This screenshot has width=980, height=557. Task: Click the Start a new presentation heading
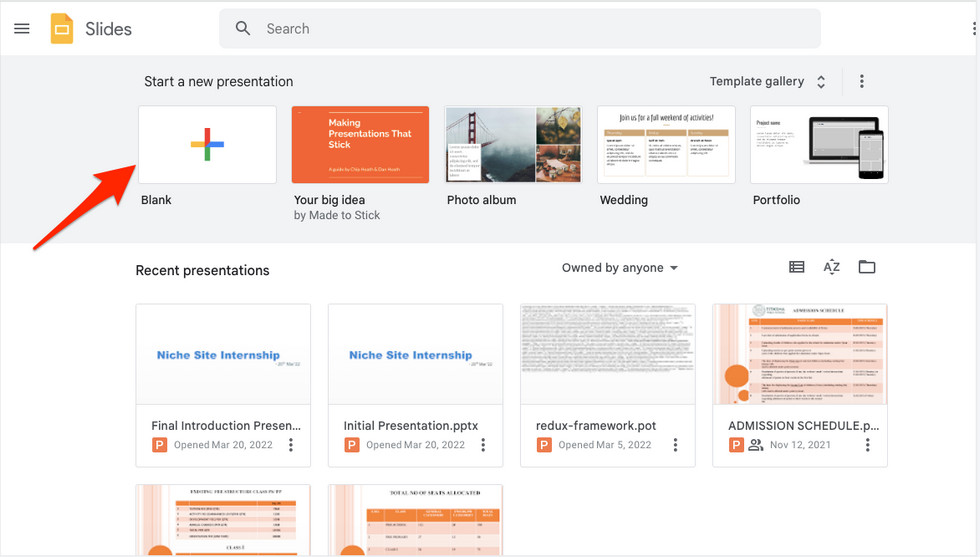pyautogui.click(x=219, y=81)
